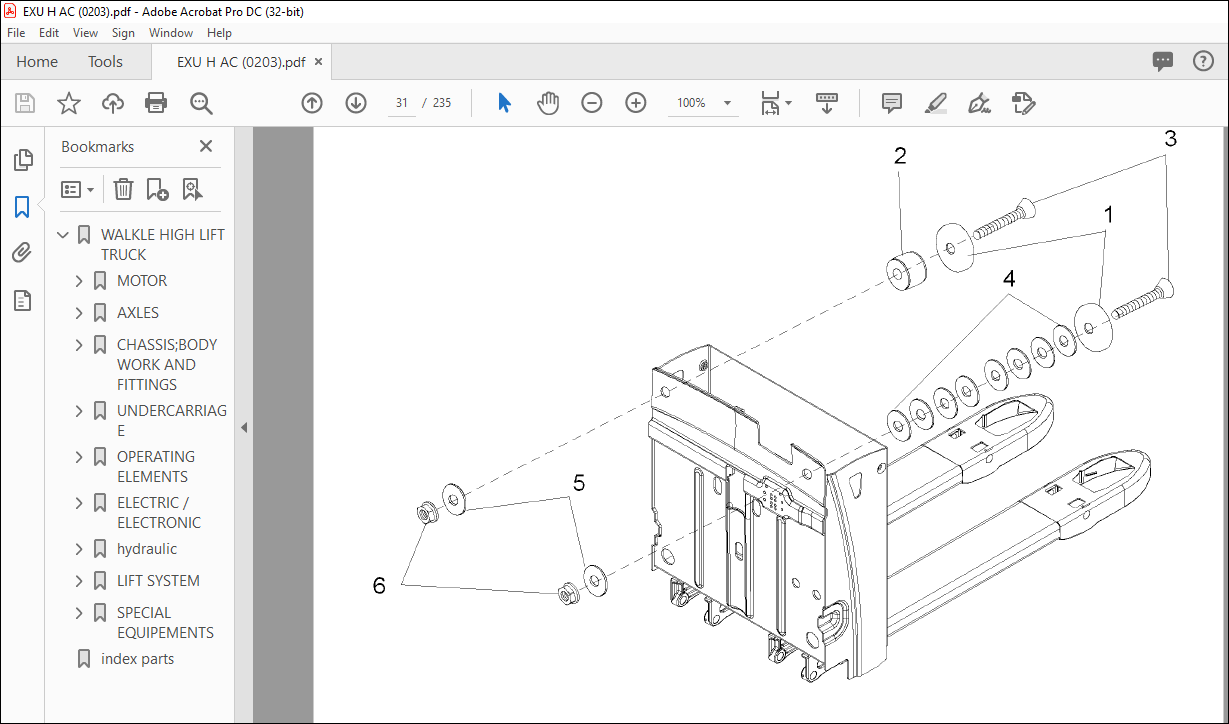
Task: Delete selected bookmark with trash icon
Action: tap(123, 189)
